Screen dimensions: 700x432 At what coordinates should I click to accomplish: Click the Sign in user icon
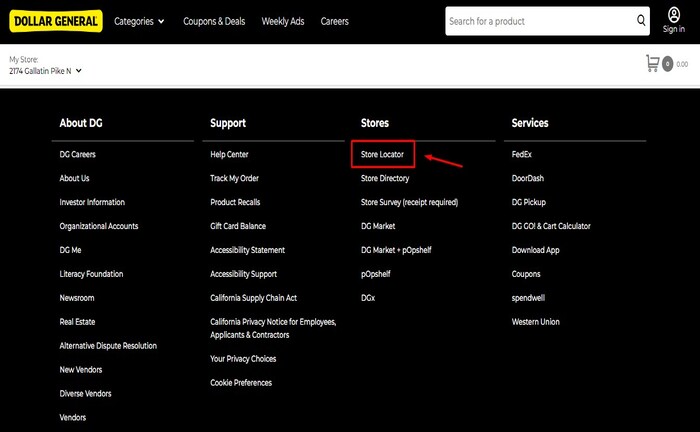(674, 15)
